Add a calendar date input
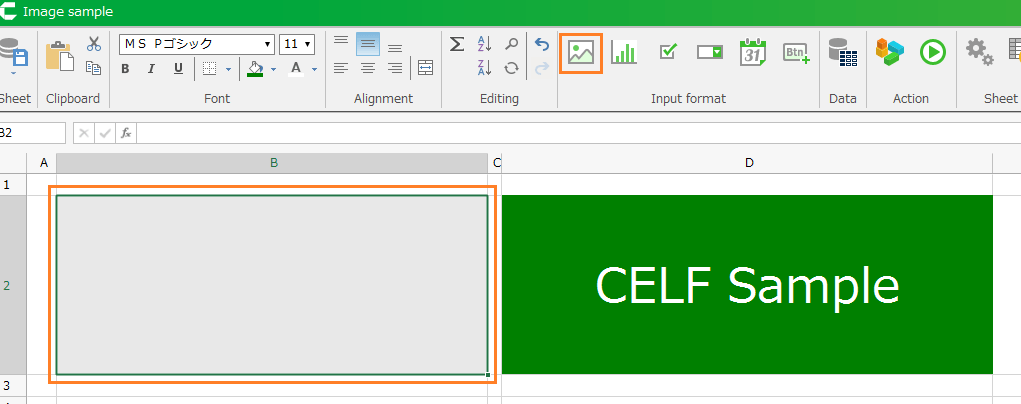Screen dimensions: 1021x404 [752, 53]
